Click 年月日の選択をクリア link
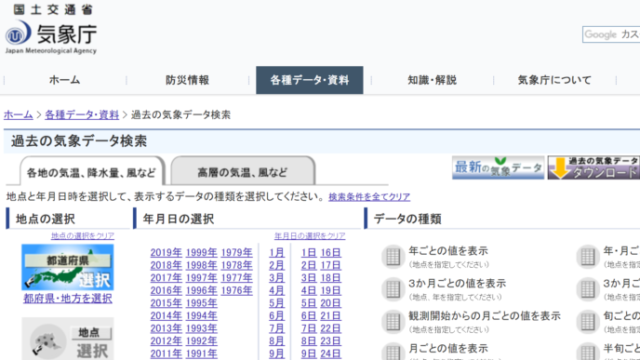640x360 pixels. pyautogui.click(x=309, y=236)
